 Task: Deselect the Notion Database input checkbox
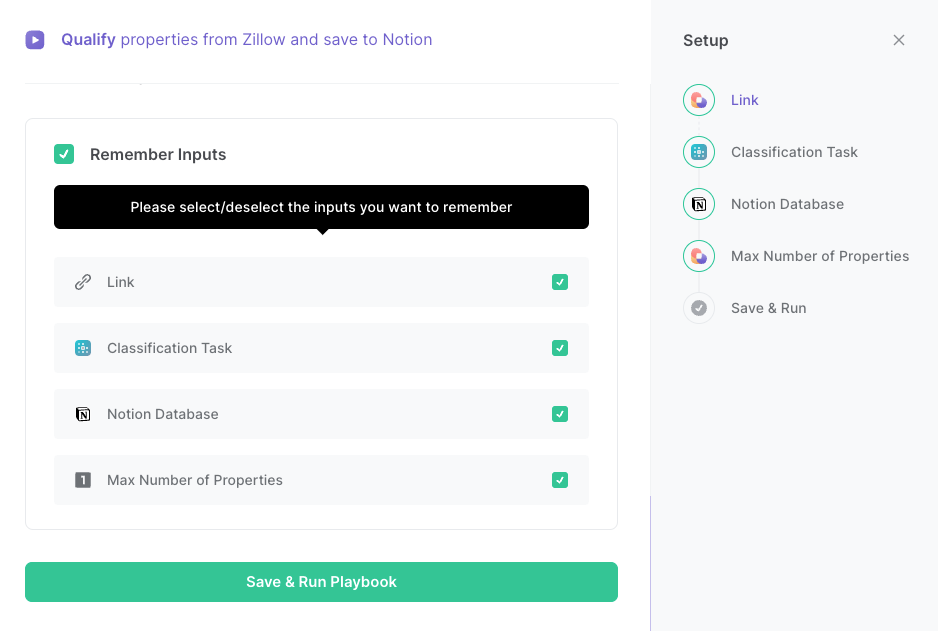pos(560,414)
